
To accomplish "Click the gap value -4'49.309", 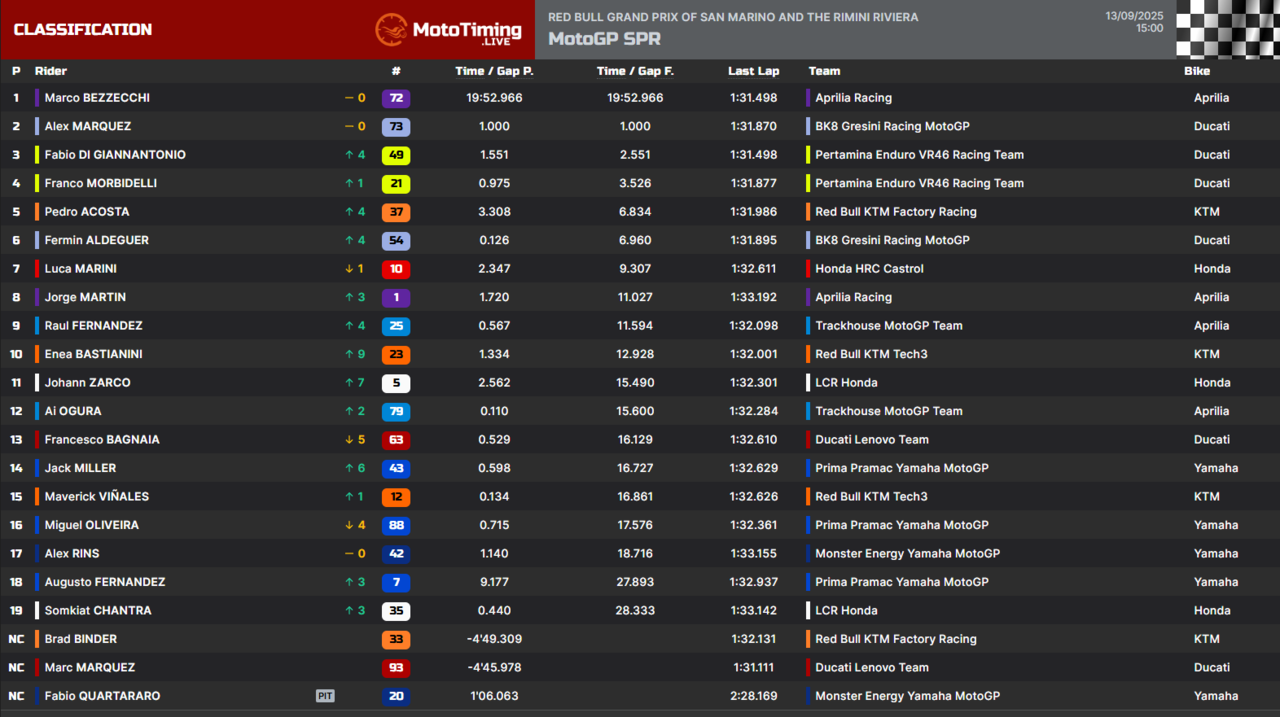I will click(x=494, y=640).
